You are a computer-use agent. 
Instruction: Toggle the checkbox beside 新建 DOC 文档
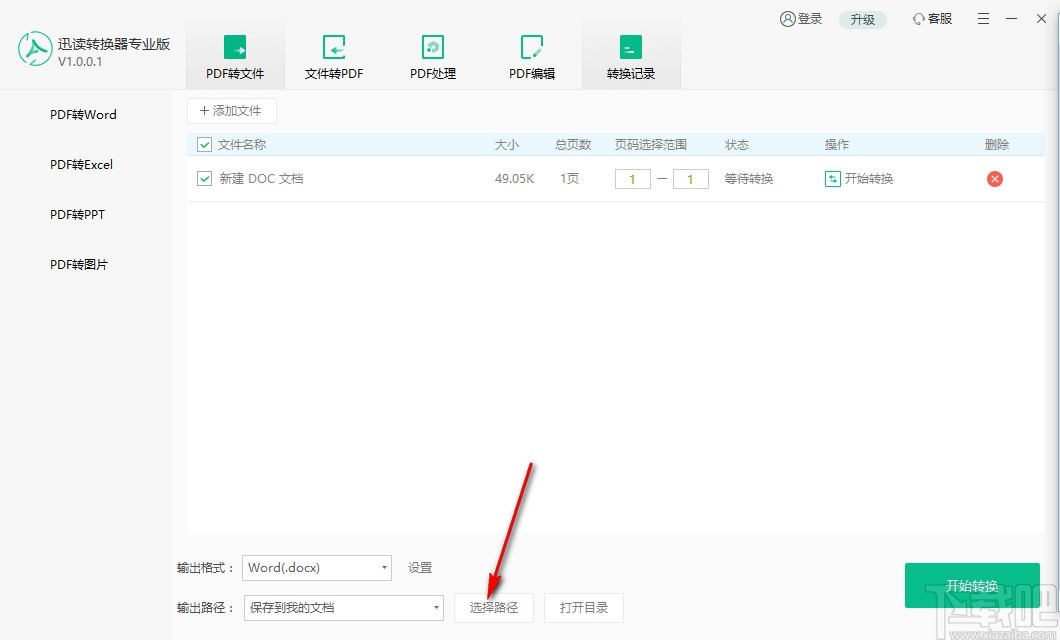click(x=203, y=178)
